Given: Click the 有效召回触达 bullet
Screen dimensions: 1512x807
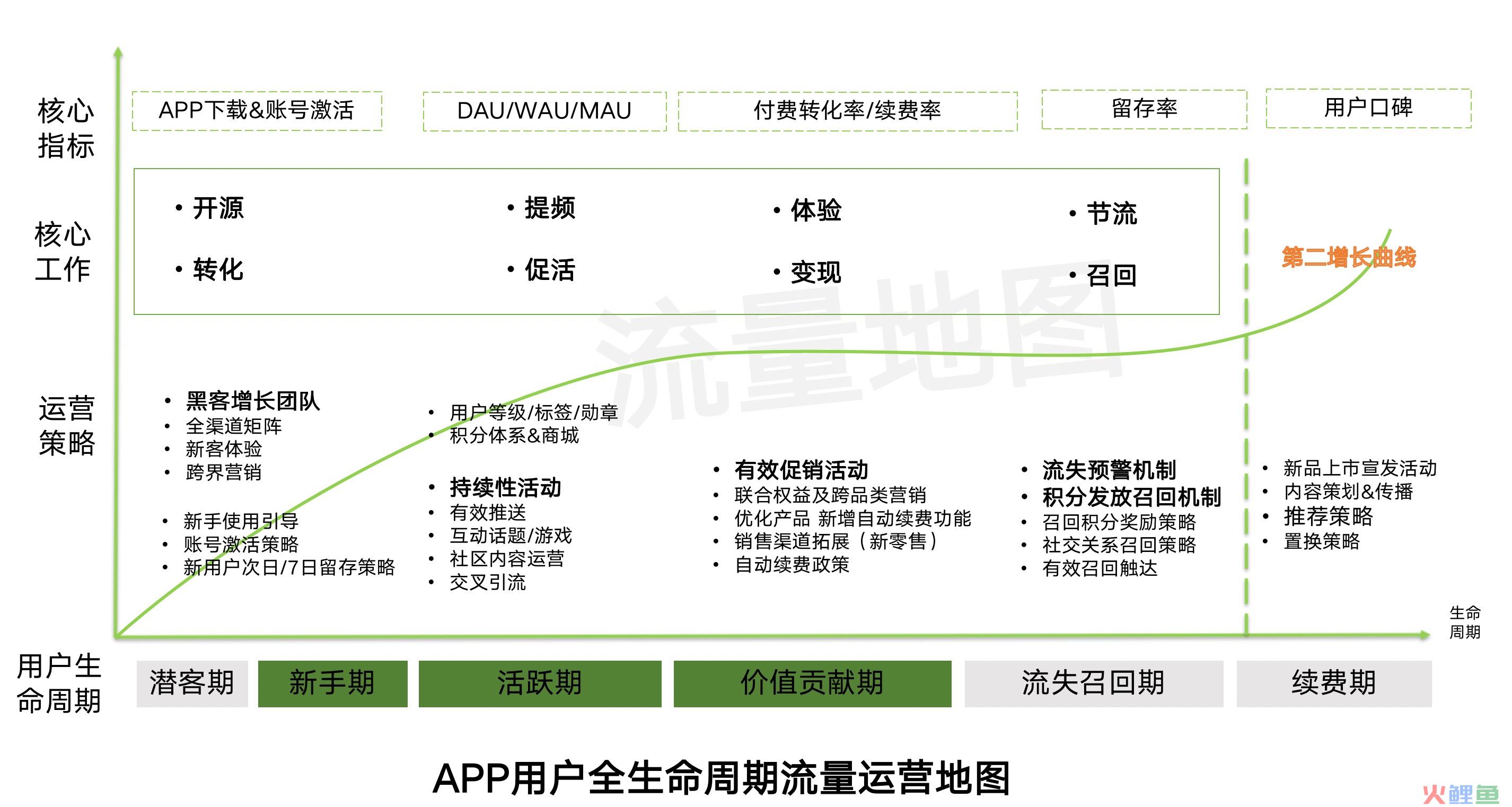Looking at the screenshot, I should pos(1100,568).
